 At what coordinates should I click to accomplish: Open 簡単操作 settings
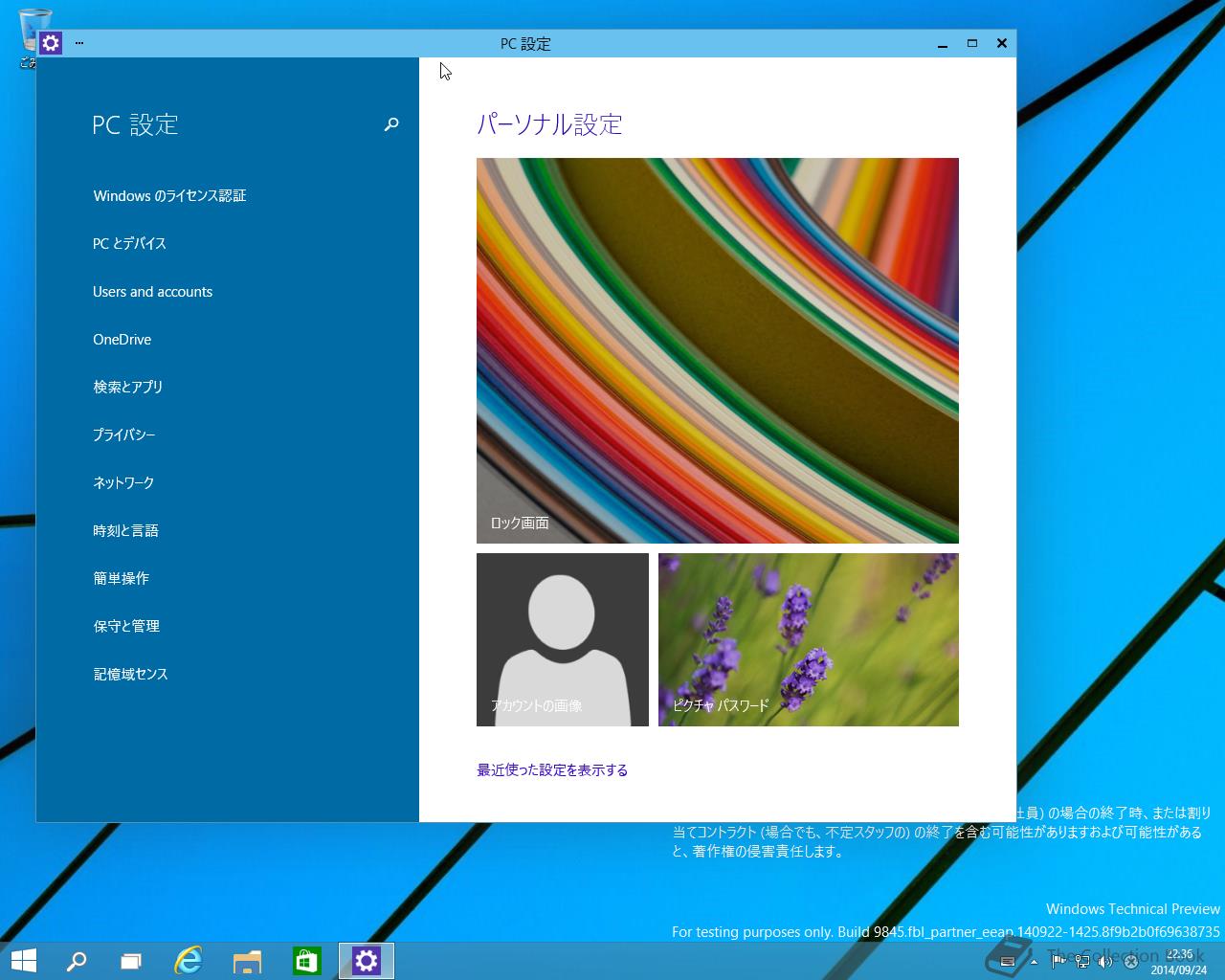tap(121, 578)
